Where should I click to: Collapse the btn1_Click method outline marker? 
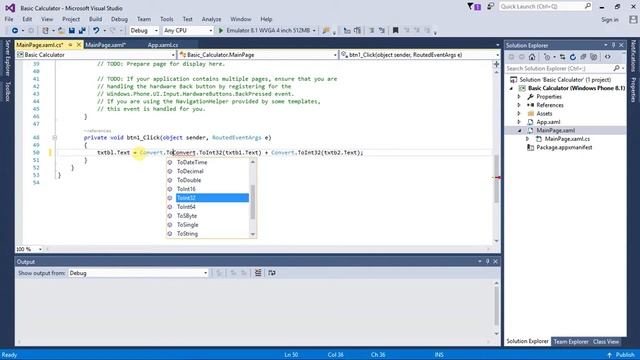[54, 138]
